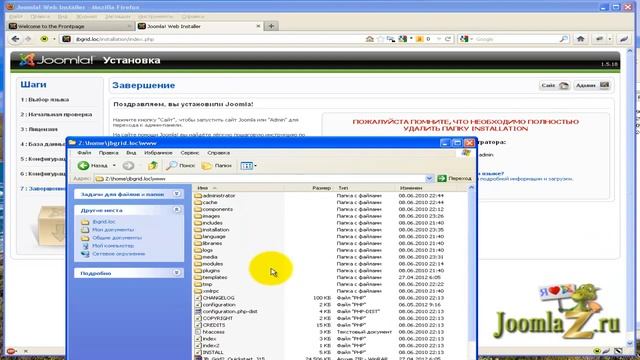Click the Firefox back arrow button
Viewport: 640px width, 360px height.
click(15, 39)
